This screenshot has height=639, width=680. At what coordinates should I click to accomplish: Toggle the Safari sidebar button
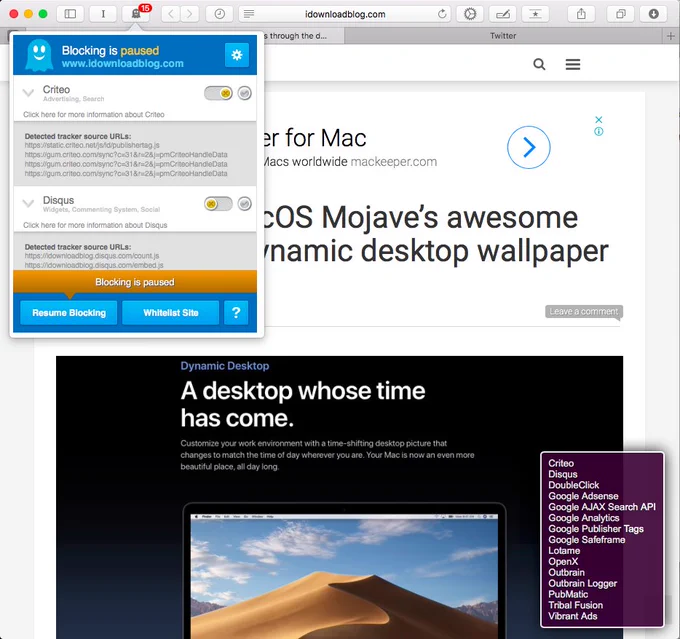(70, 14)
